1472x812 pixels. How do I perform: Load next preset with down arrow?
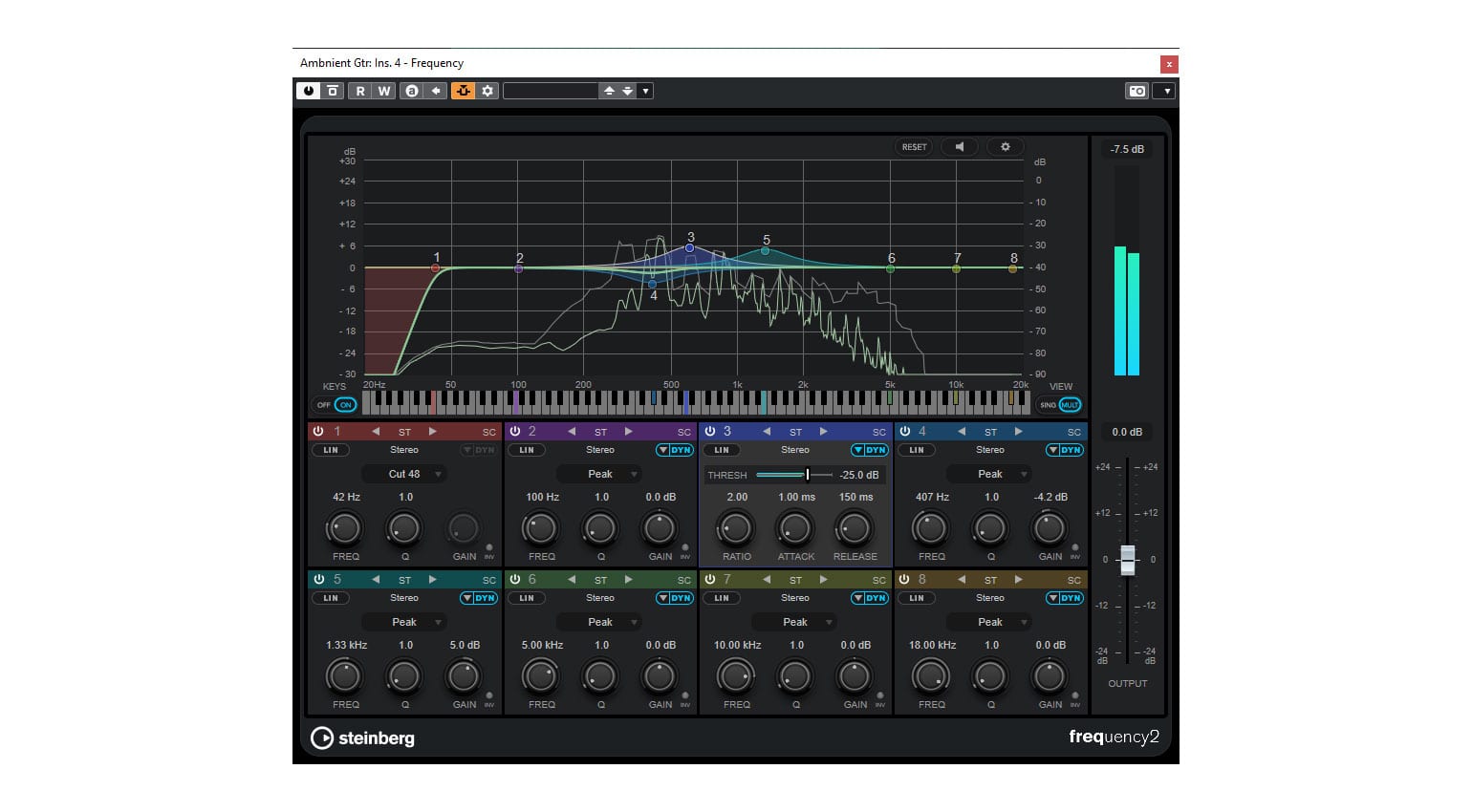(x=627, y=91)
